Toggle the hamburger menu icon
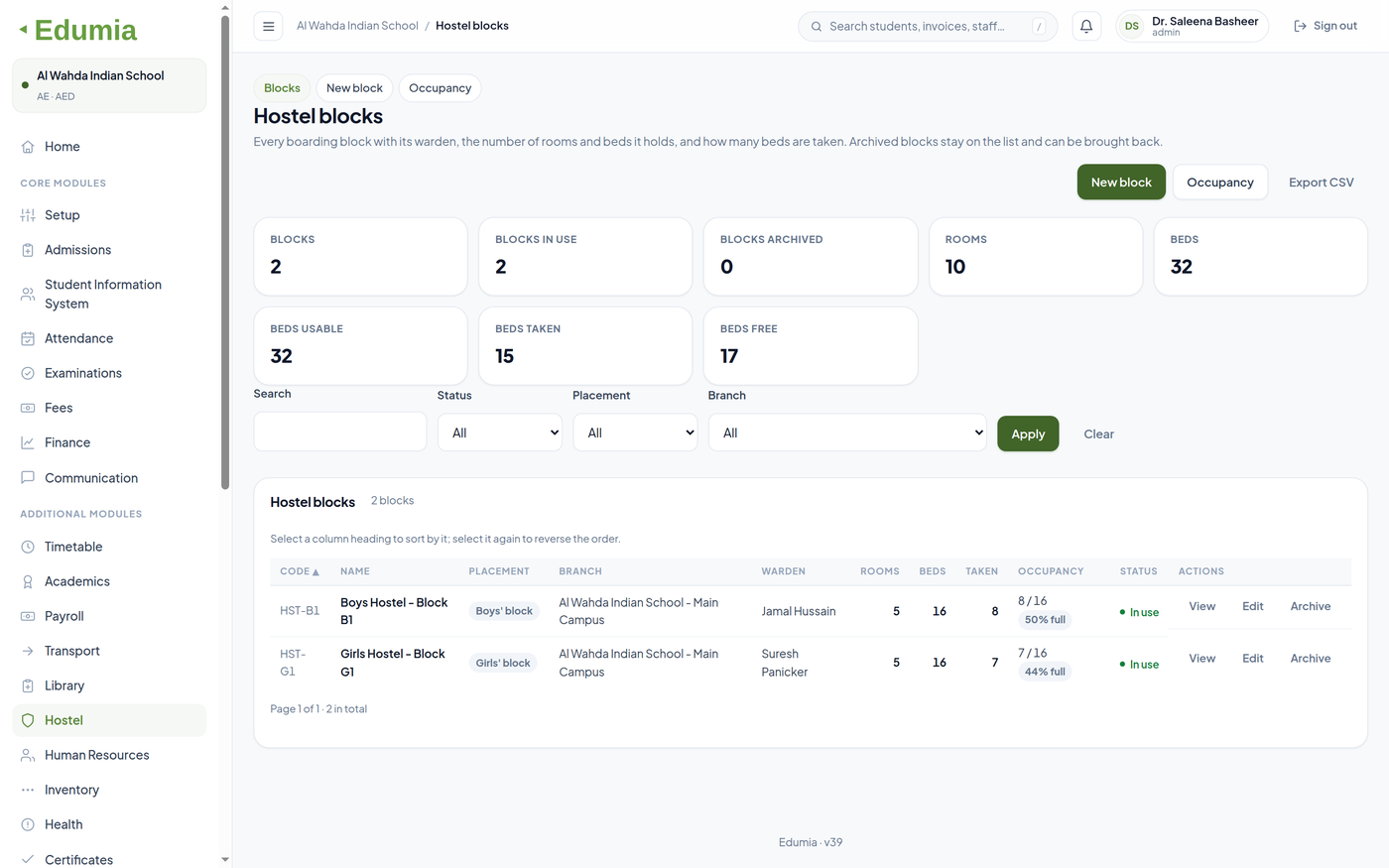Image resolution: width=1389 pixels, height=868 pixels. (x=268, y=26)
